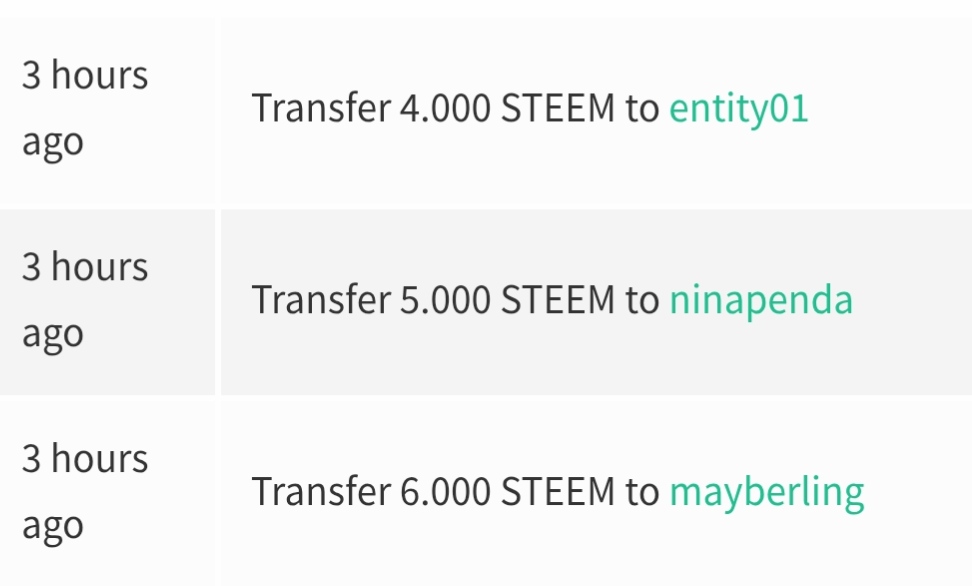
Task: Click the word 'to' before entity01
Action: click(642, 109)
